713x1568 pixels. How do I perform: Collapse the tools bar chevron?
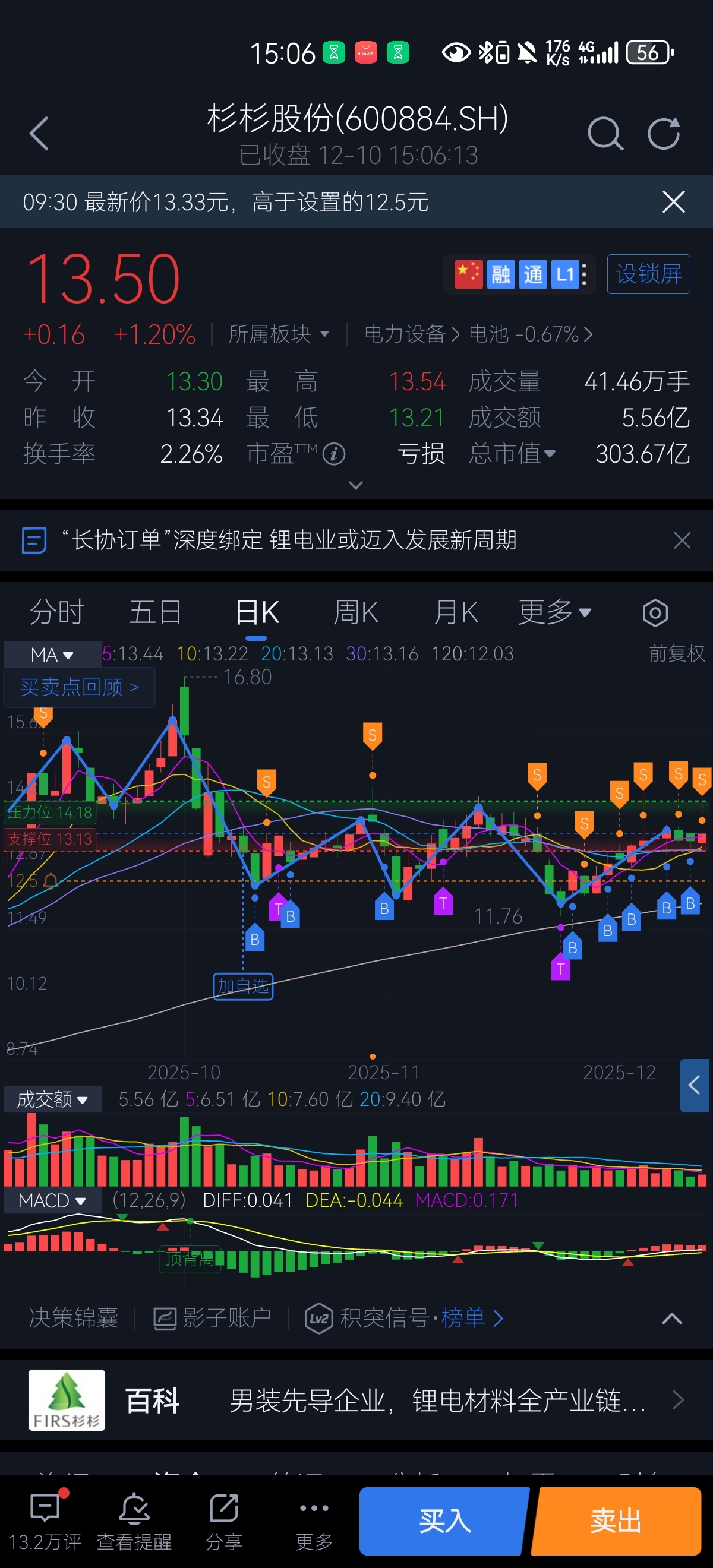pyautogui.click(x=671, y=1319)
